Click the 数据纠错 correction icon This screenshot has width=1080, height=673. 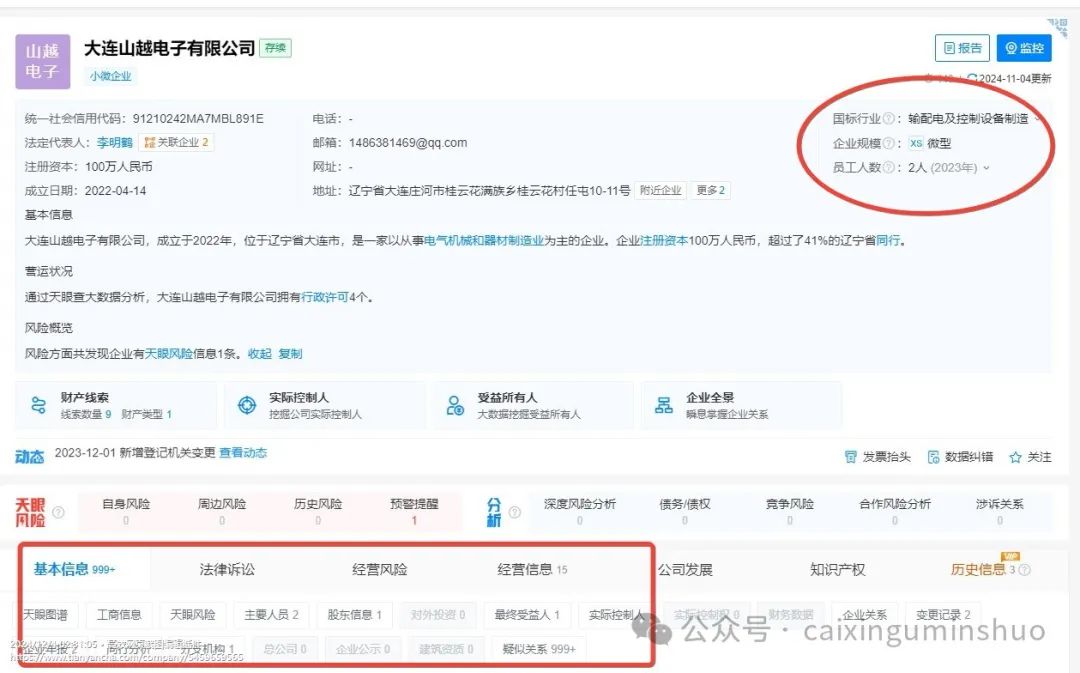tap(933, 457)
